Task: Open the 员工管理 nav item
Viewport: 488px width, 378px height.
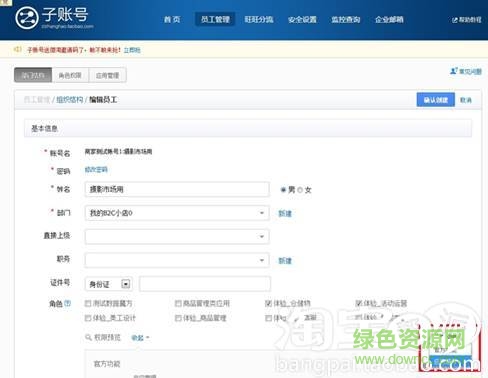Action: [x=215, y=19]
